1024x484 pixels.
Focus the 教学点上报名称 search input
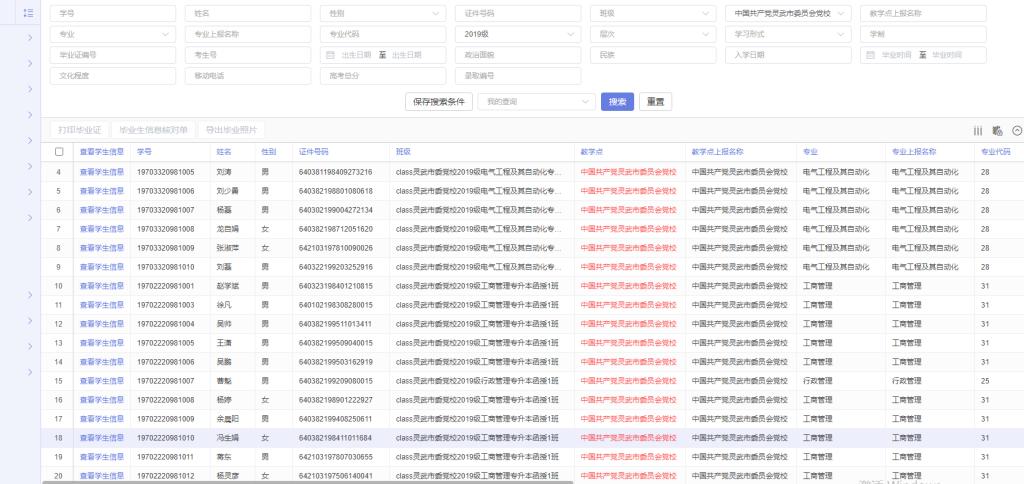tap(923, 14)
